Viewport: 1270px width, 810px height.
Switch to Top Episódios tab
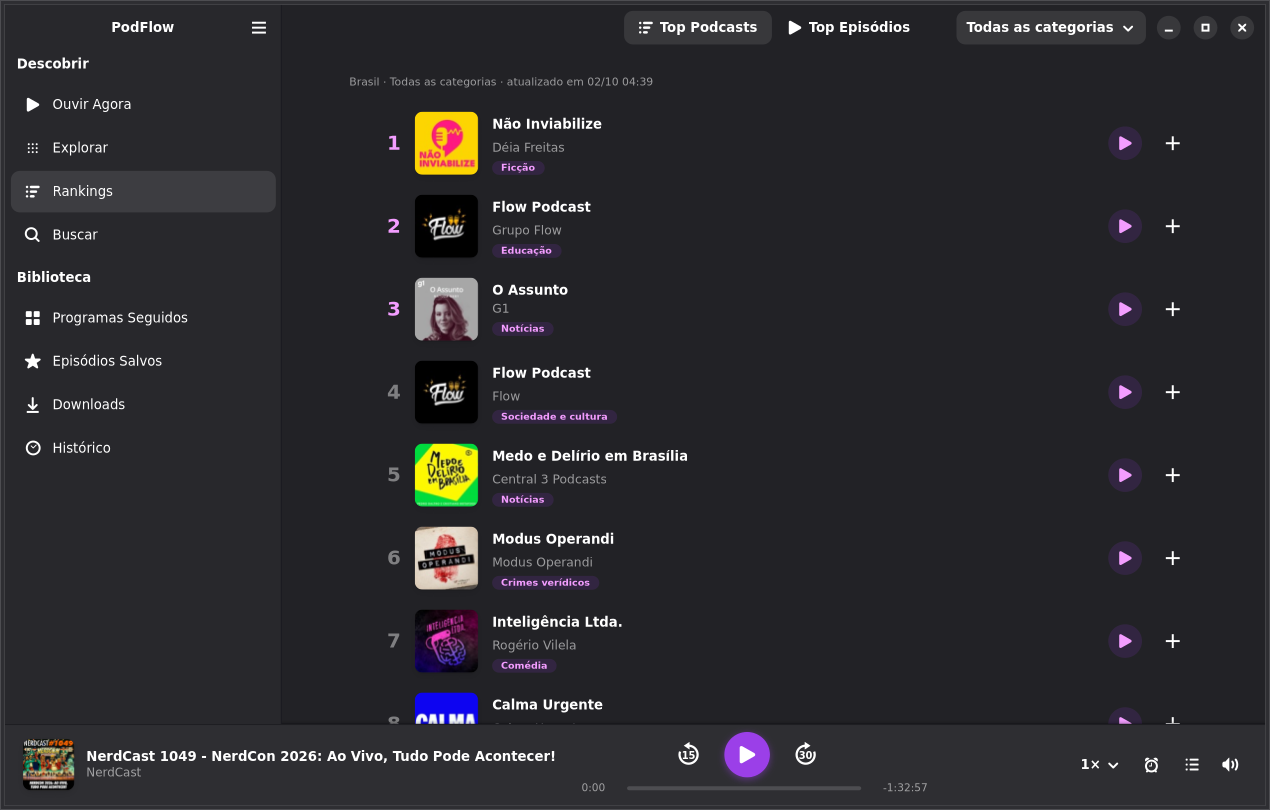tap(849, 28)
